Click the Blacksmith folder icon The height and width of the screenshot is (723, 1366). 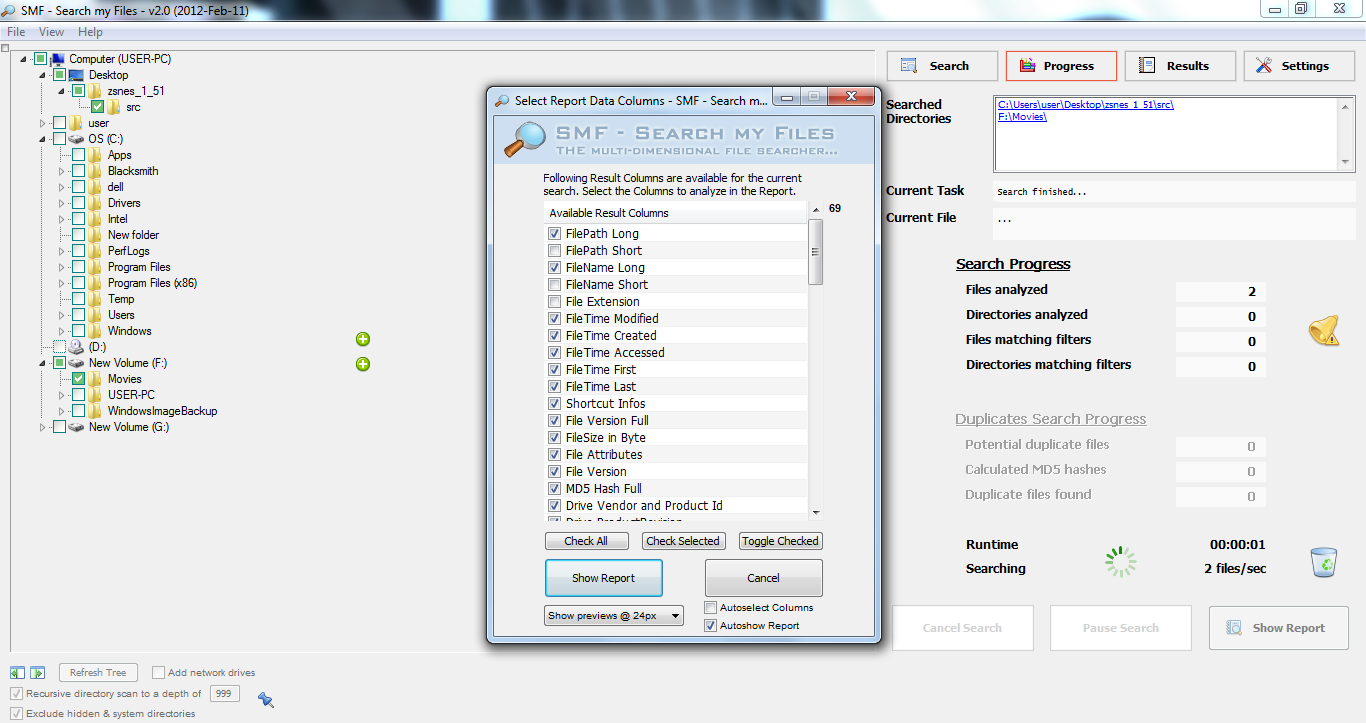pos(95,171)
